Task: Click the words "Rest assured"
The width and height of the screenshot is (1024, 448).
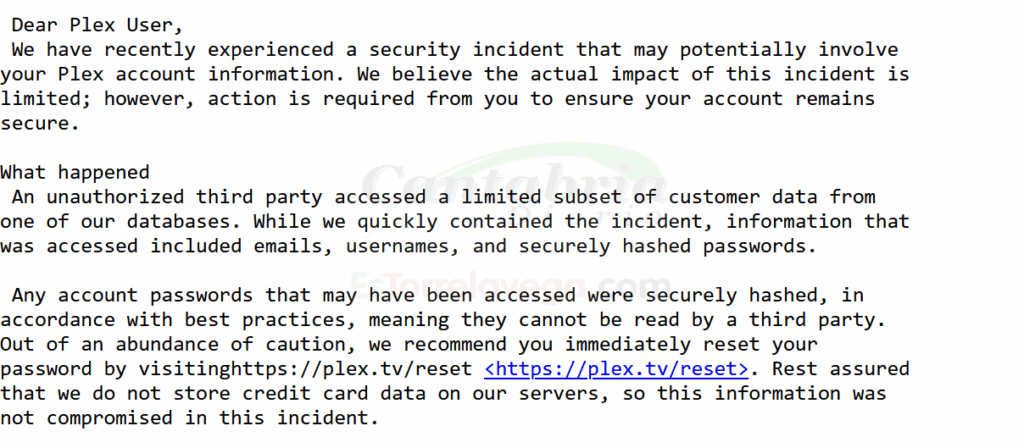Action: click(836, 369)
